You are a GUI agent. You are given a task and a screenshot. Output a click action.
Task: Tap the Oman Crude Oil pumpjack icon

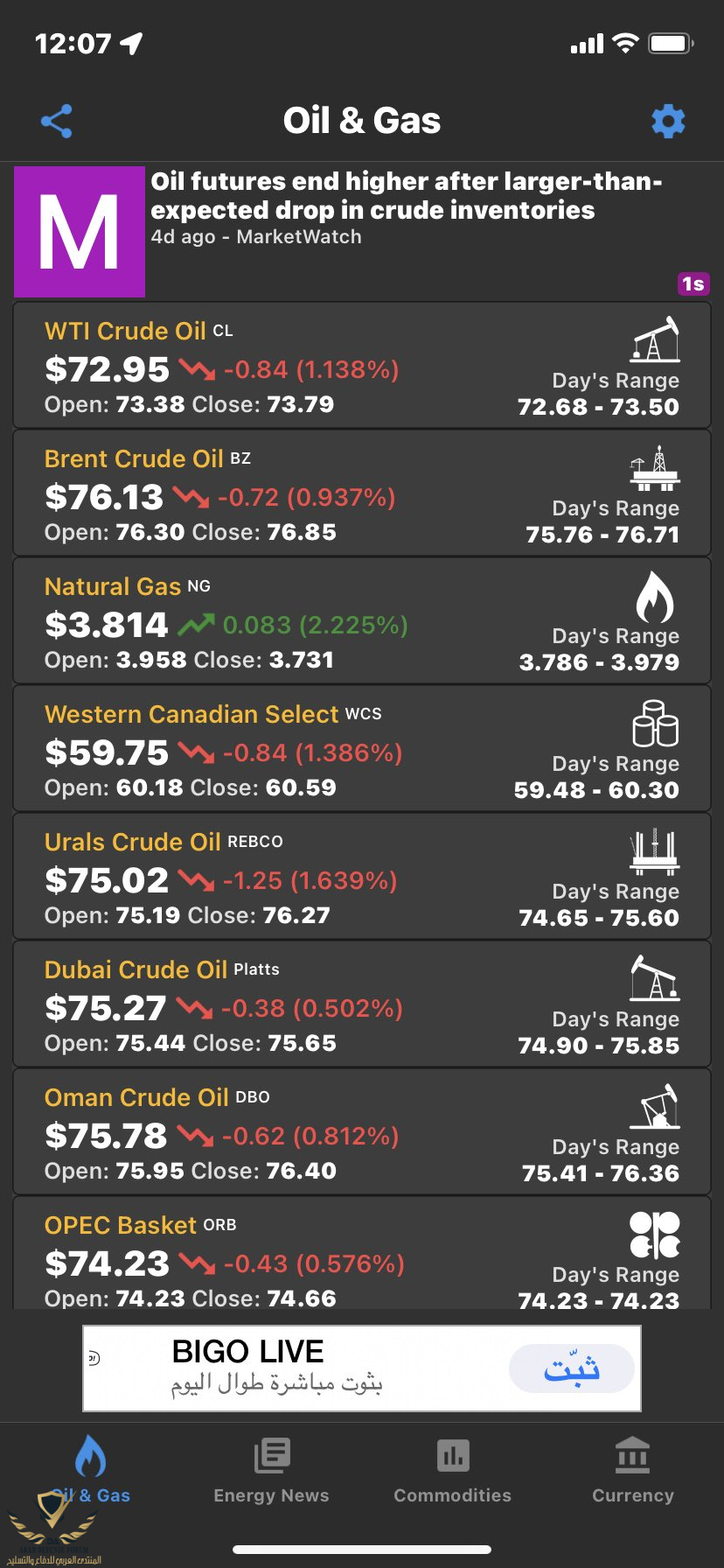click(x=655, y=1107)
